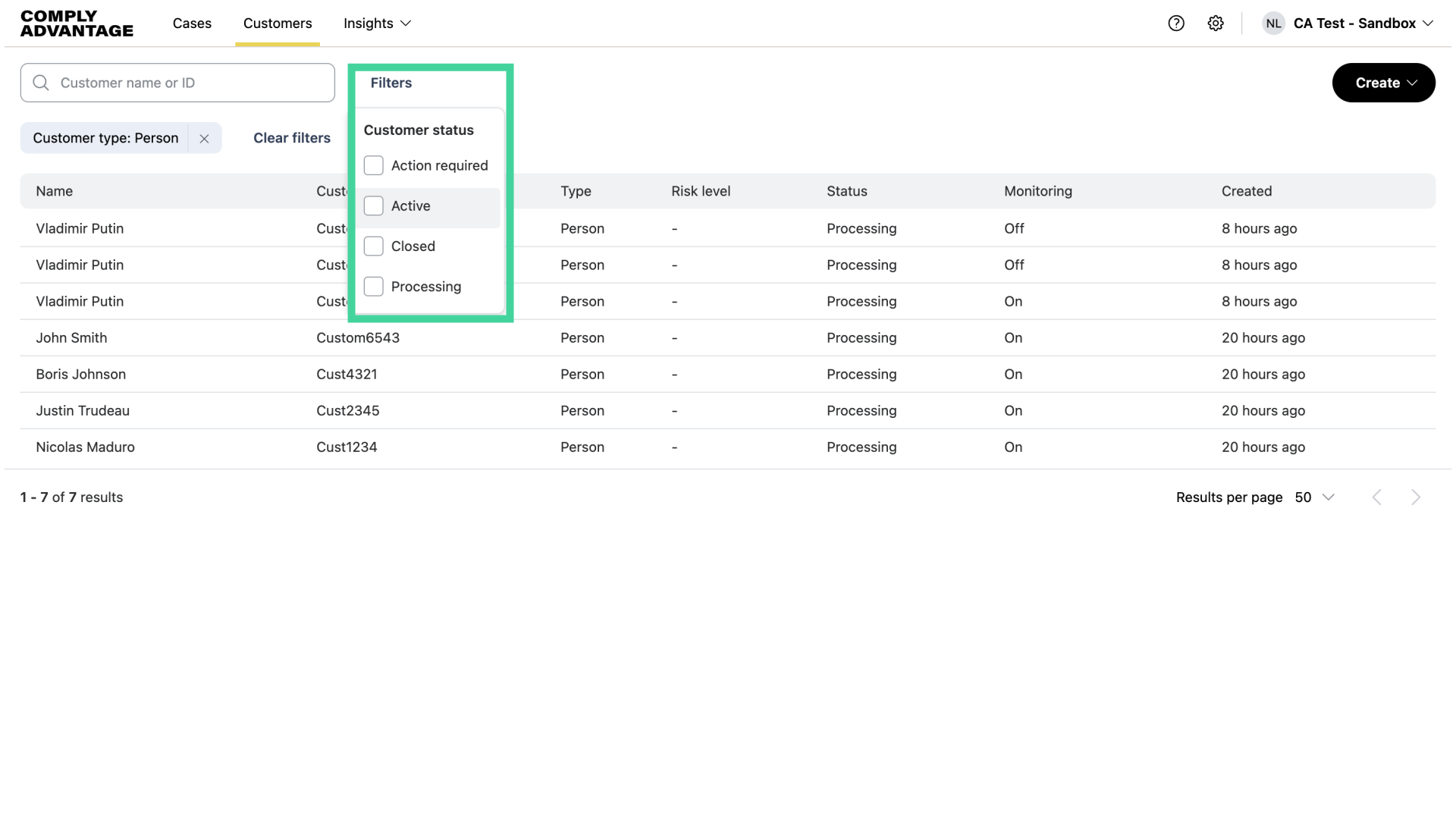Check the Closed status filter
The height and width of the screenshot is (819, 1456).
373,246
